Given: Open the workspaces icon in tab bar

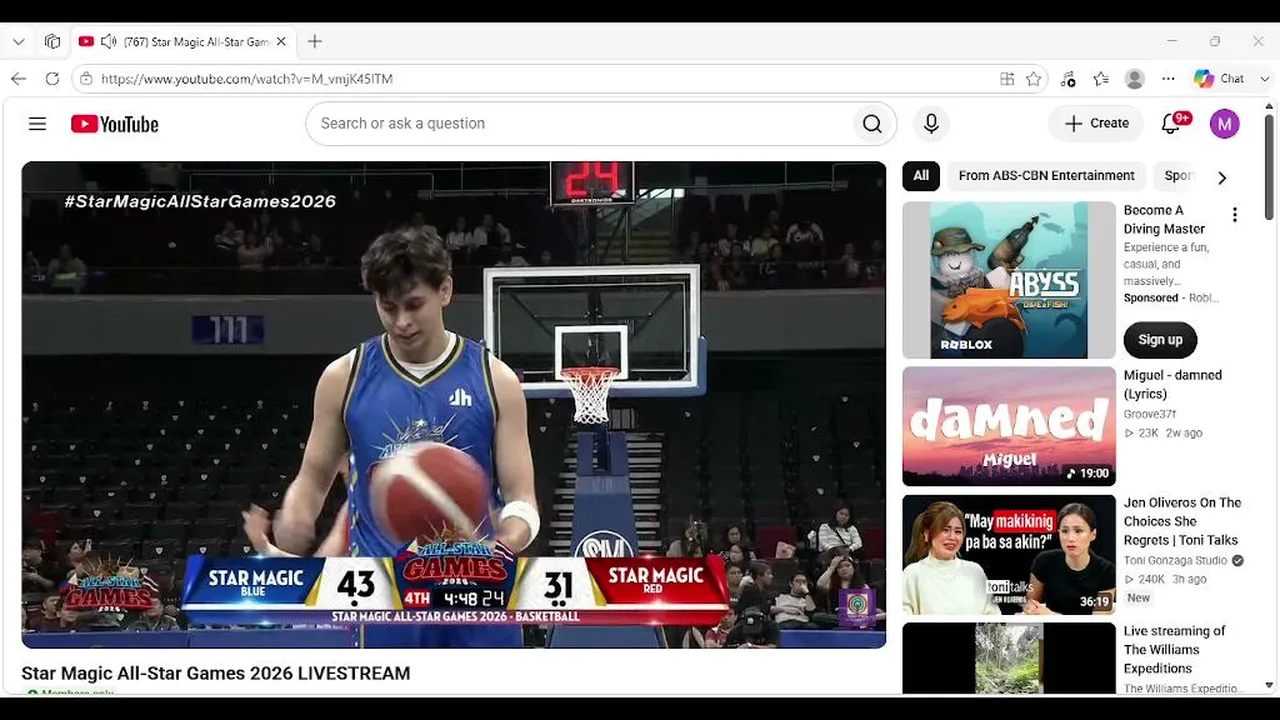Looking at the screenshot, I should [x=52, y=42].
